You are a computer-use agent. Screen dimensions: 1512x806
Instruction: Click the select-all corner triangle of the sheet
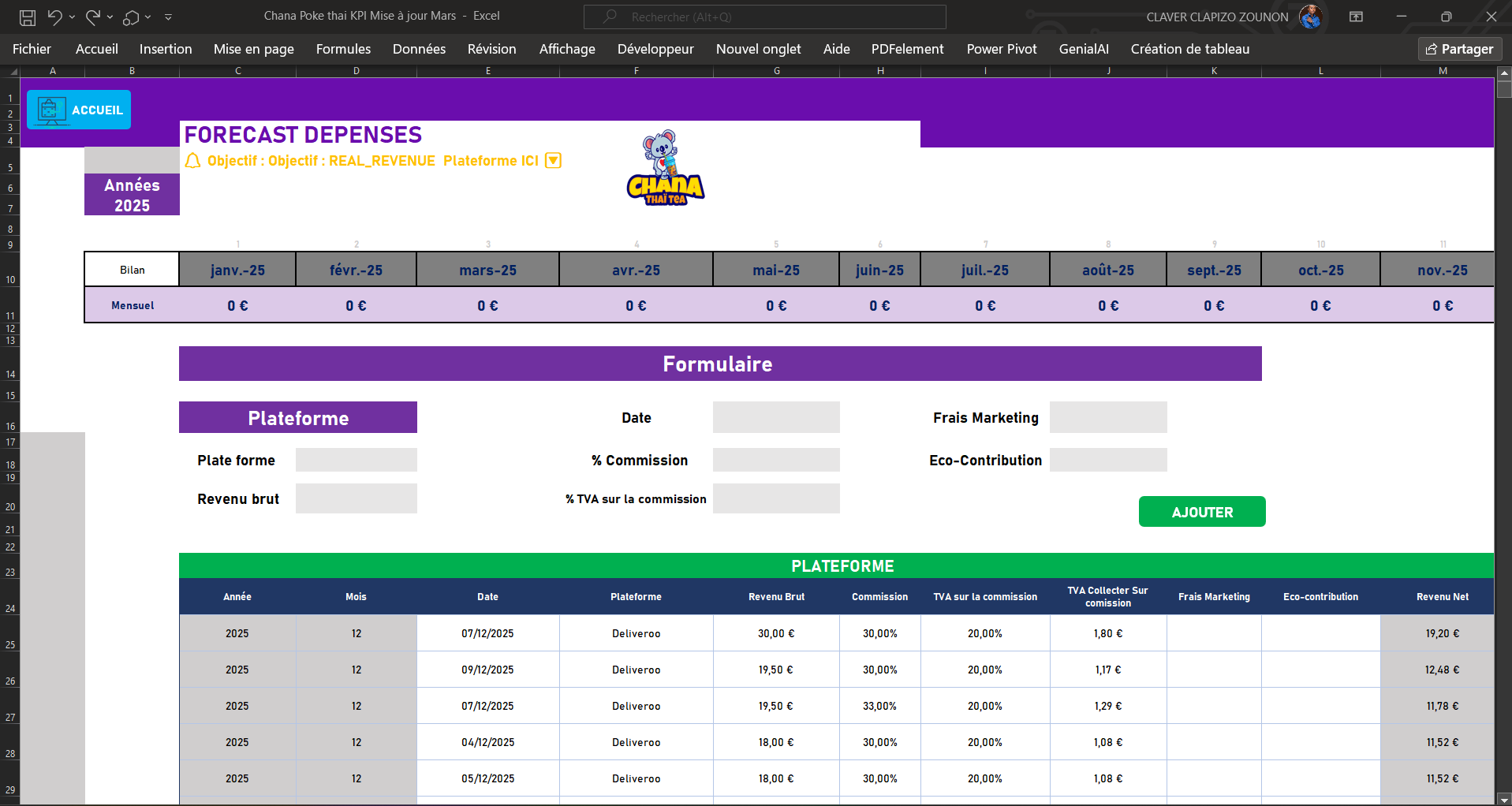pos(13,72)
